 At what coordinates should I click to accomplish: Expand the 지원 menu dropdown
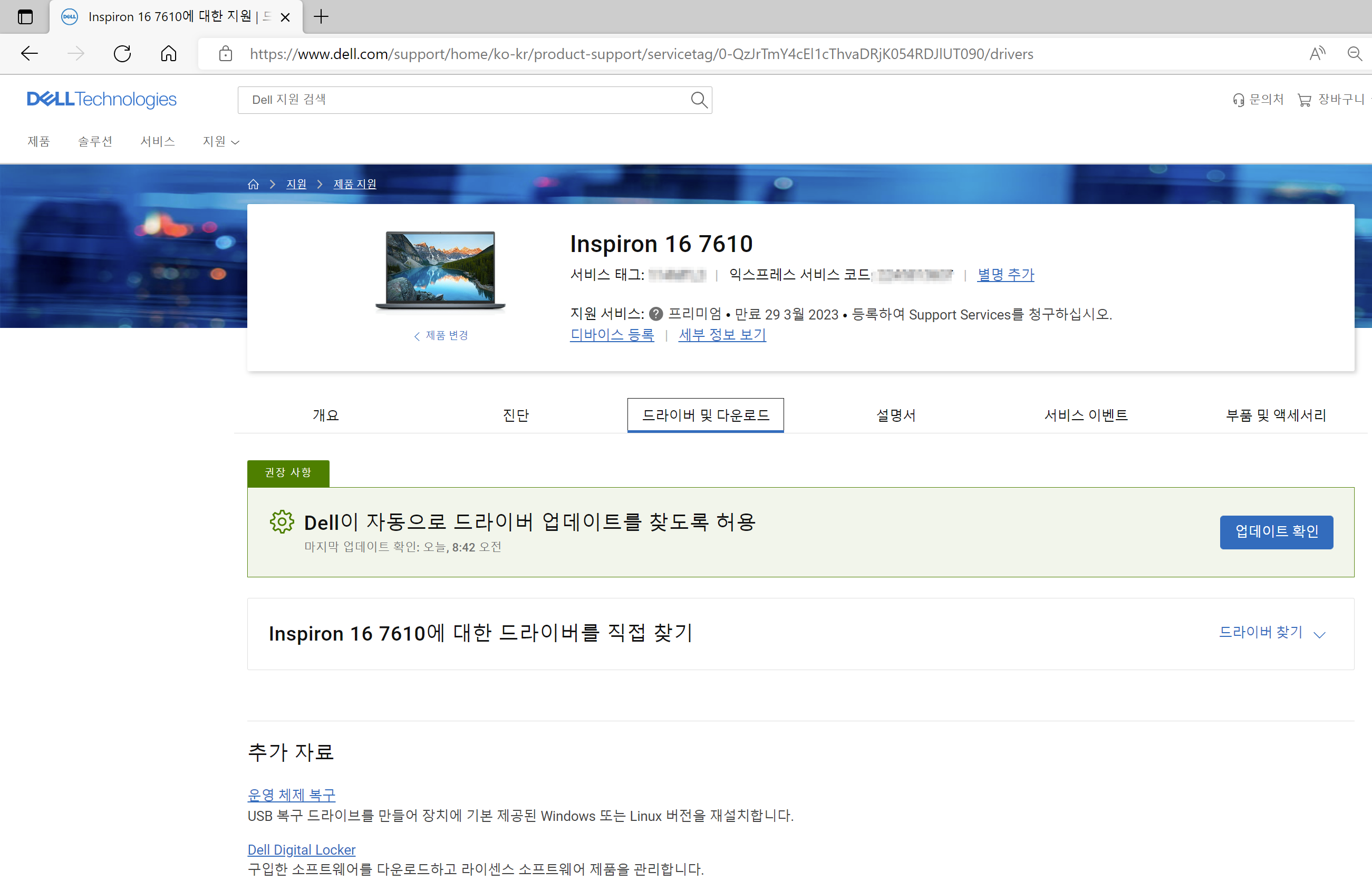pyautogui.click(x=221, y=141)
